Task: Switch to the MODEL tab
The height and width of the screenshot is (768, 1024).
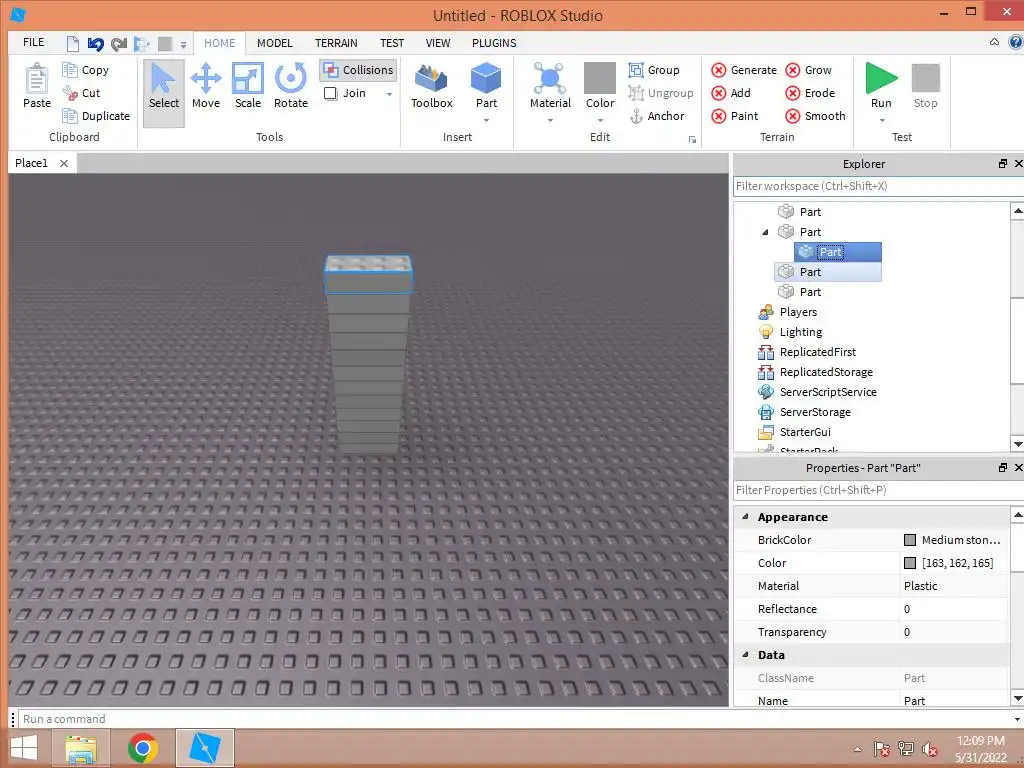Action: coord(274,43)
